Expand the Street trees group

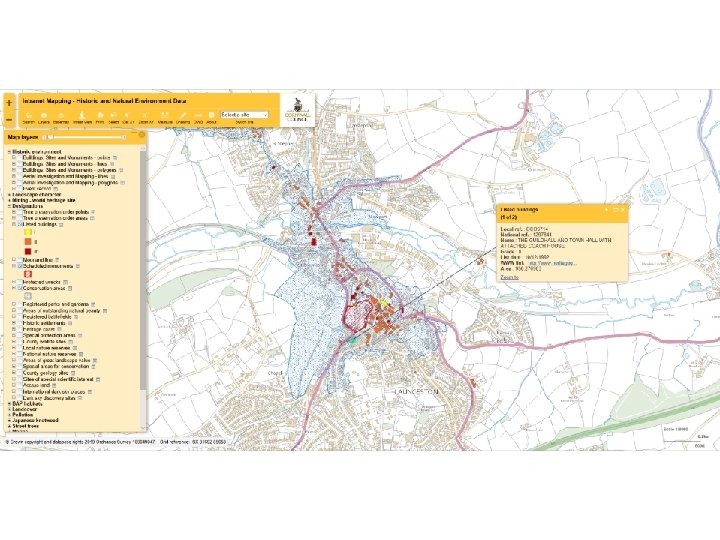tap(10, 426)
